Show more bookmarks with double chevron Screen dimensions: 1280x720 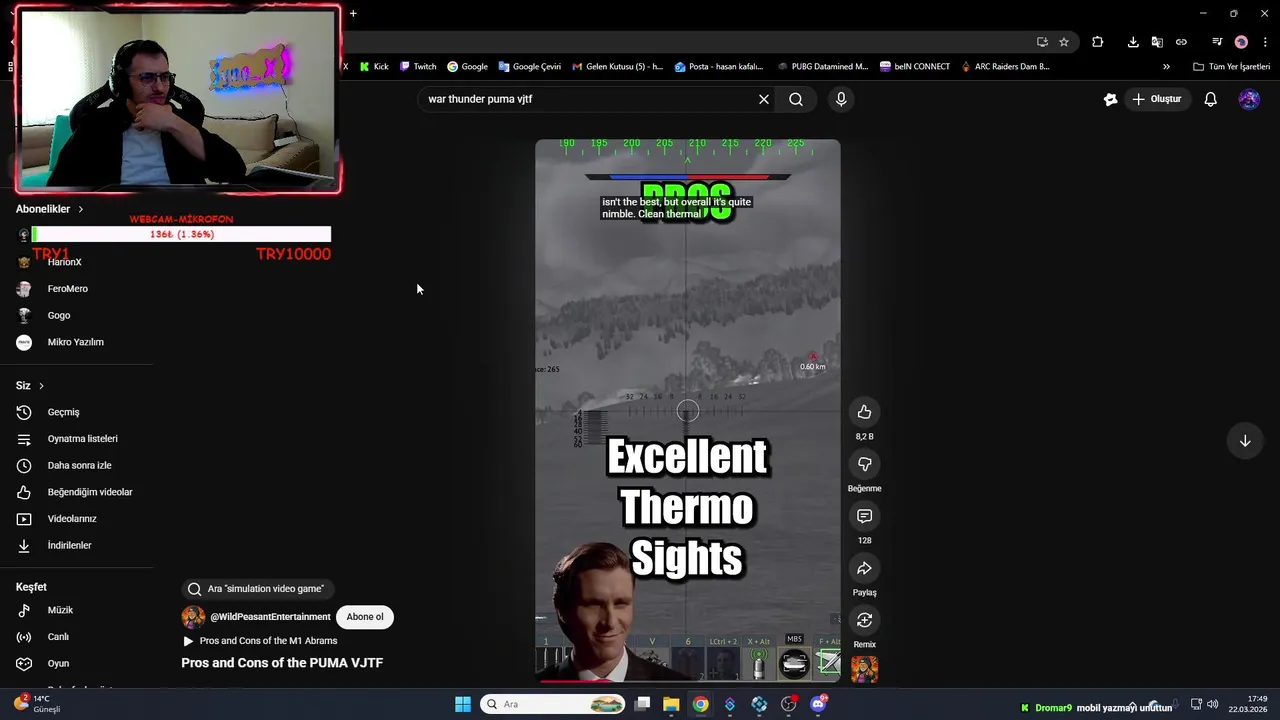[x=1166, y=67]
